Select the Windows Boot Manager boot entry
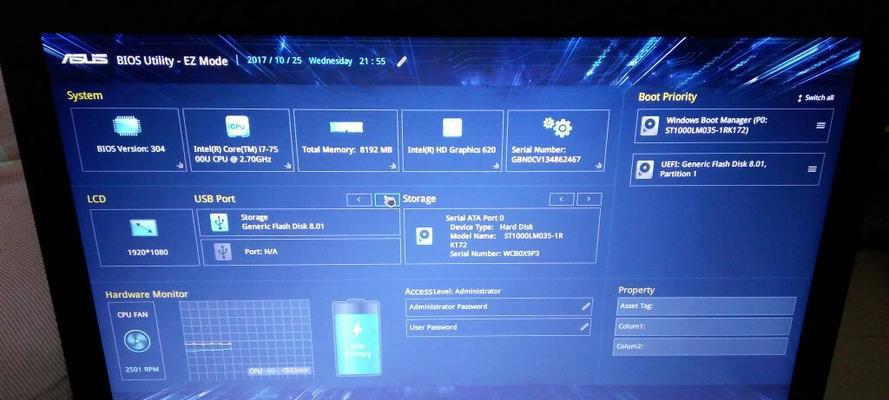Viewport: 889px width, 400px height. [734, 125]
